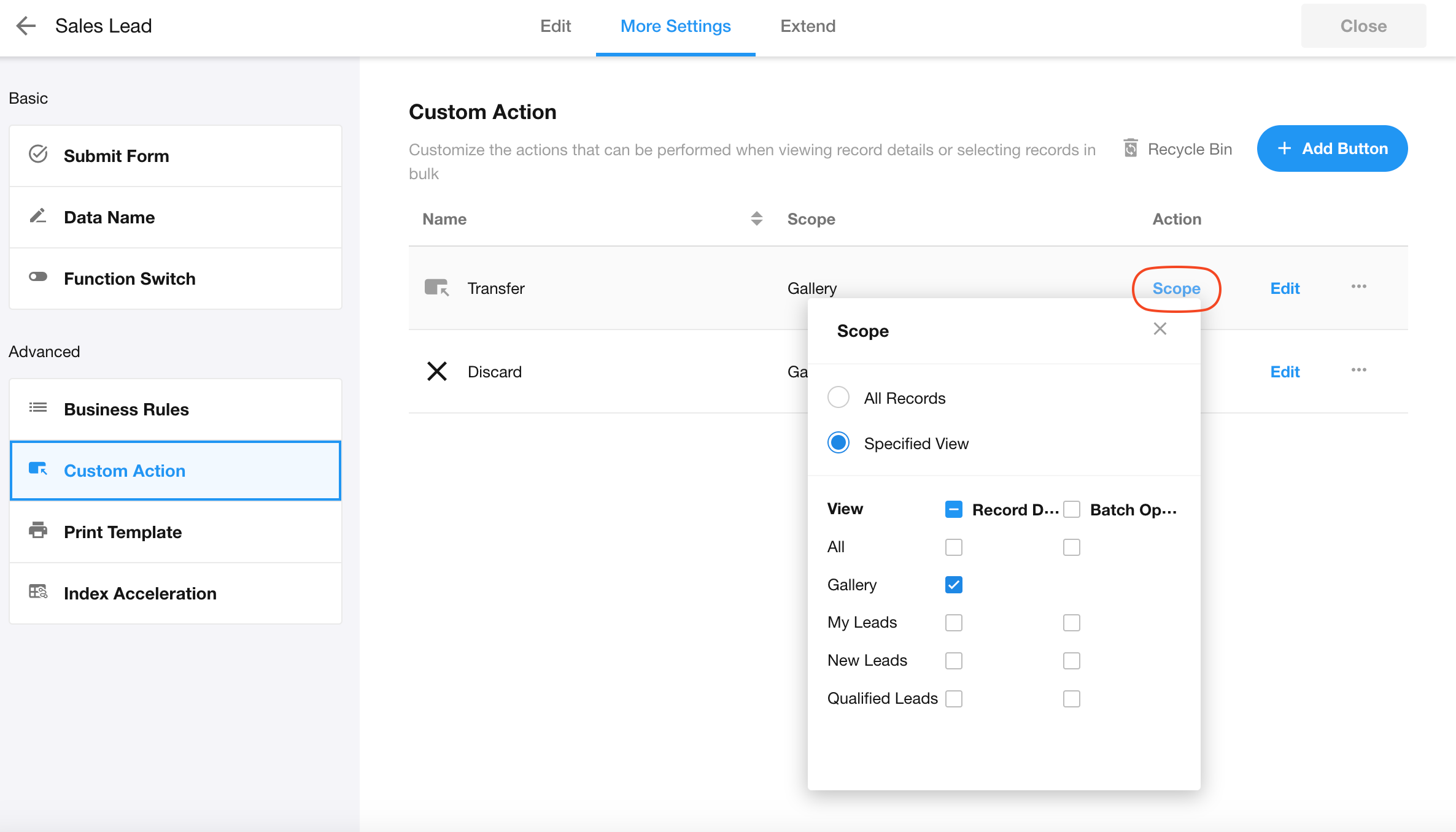Click the Index Acceleration icon
The width and height of the screenshot is (1456, 832).
point(38,592)
